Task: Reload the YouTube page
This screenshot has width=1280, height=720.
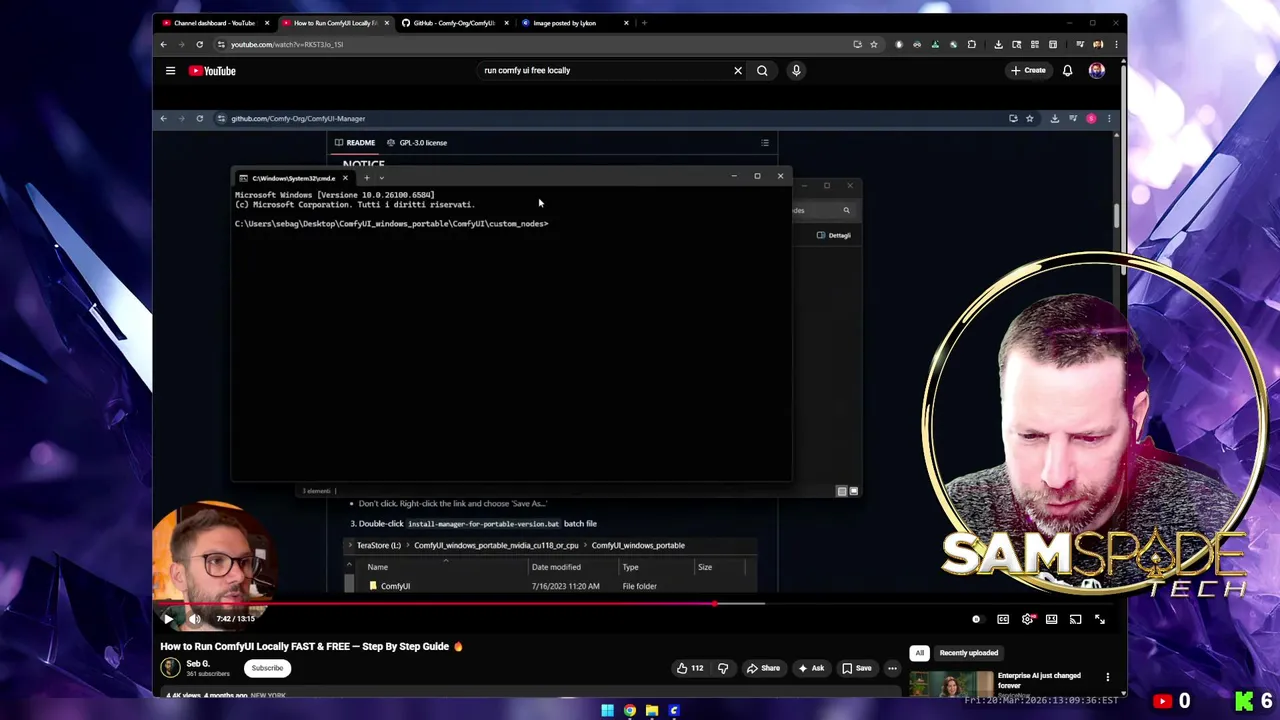Action: pos(200,44)
